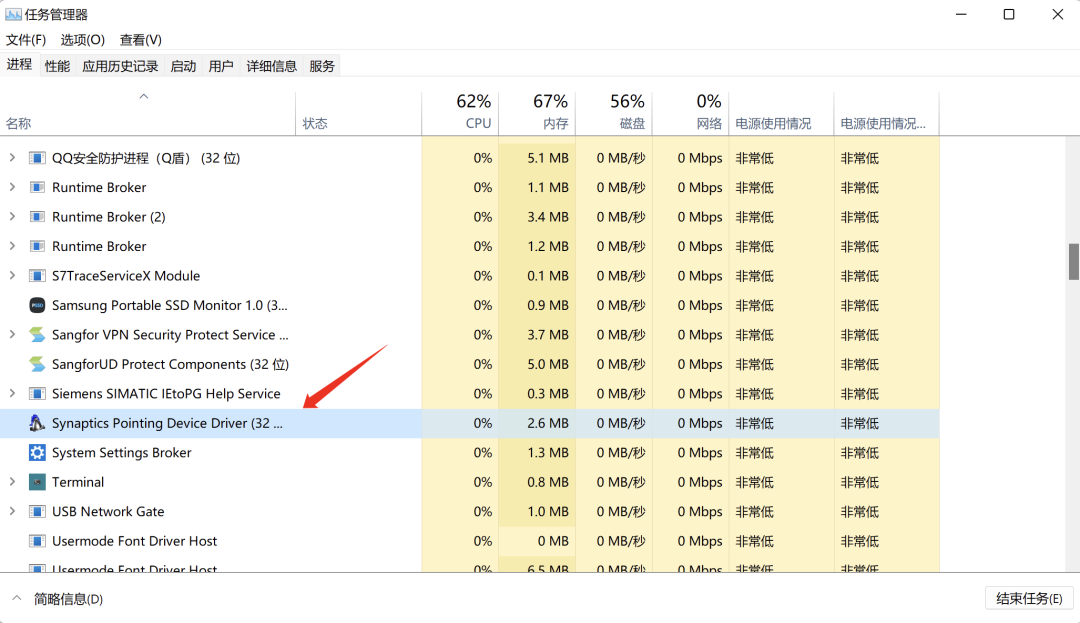Expand the S7TraceServiceX Module group
Viewport: 1080px width, 623px height.
[12, 275]
